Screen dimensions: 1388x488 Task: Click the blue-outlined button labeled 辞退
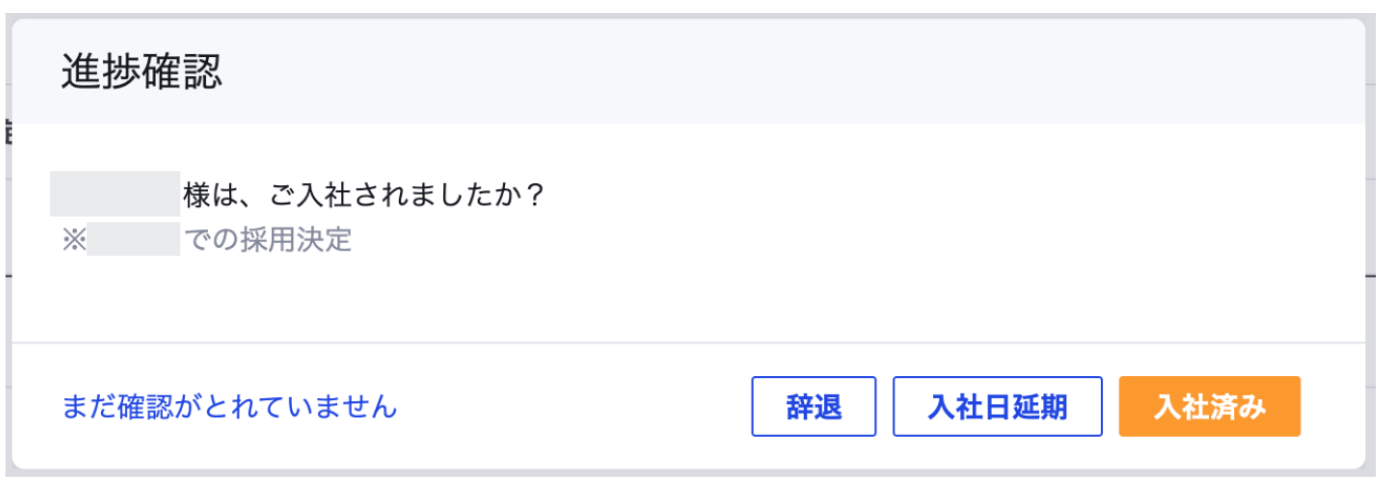[813, 407]
